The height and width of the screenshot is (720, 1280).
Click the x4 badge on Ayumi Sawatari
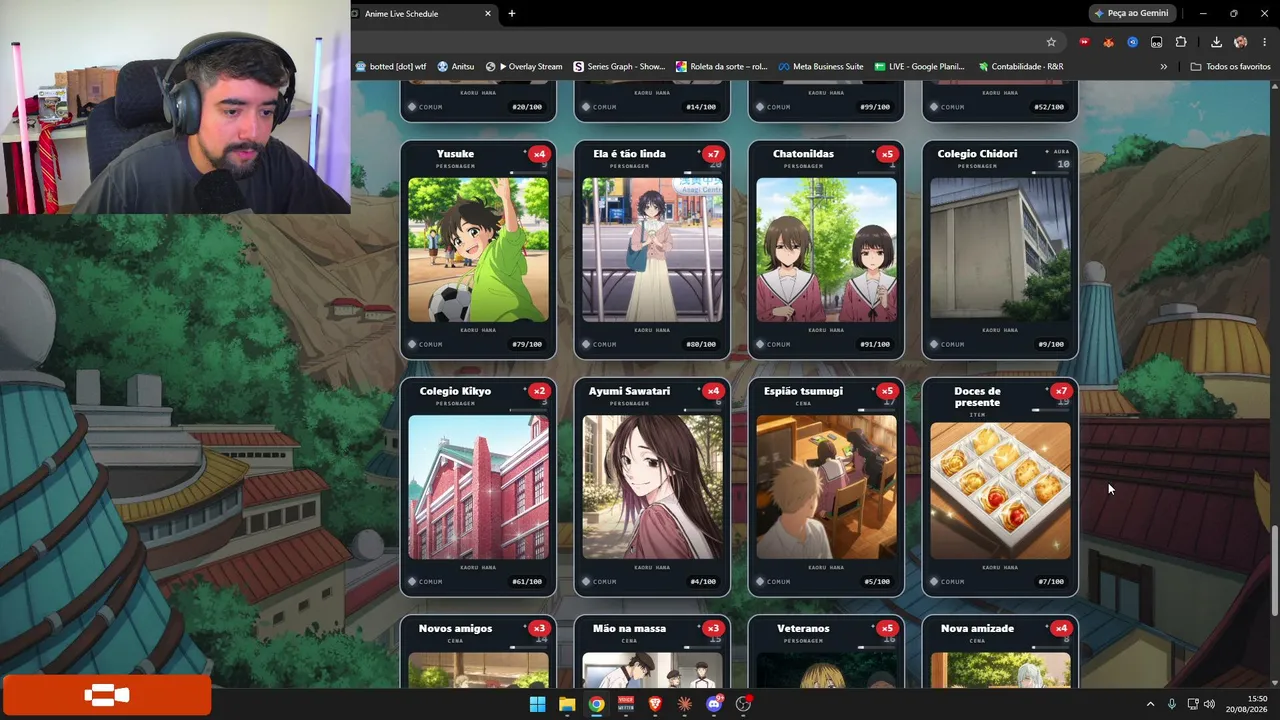(x=713, y=391)
